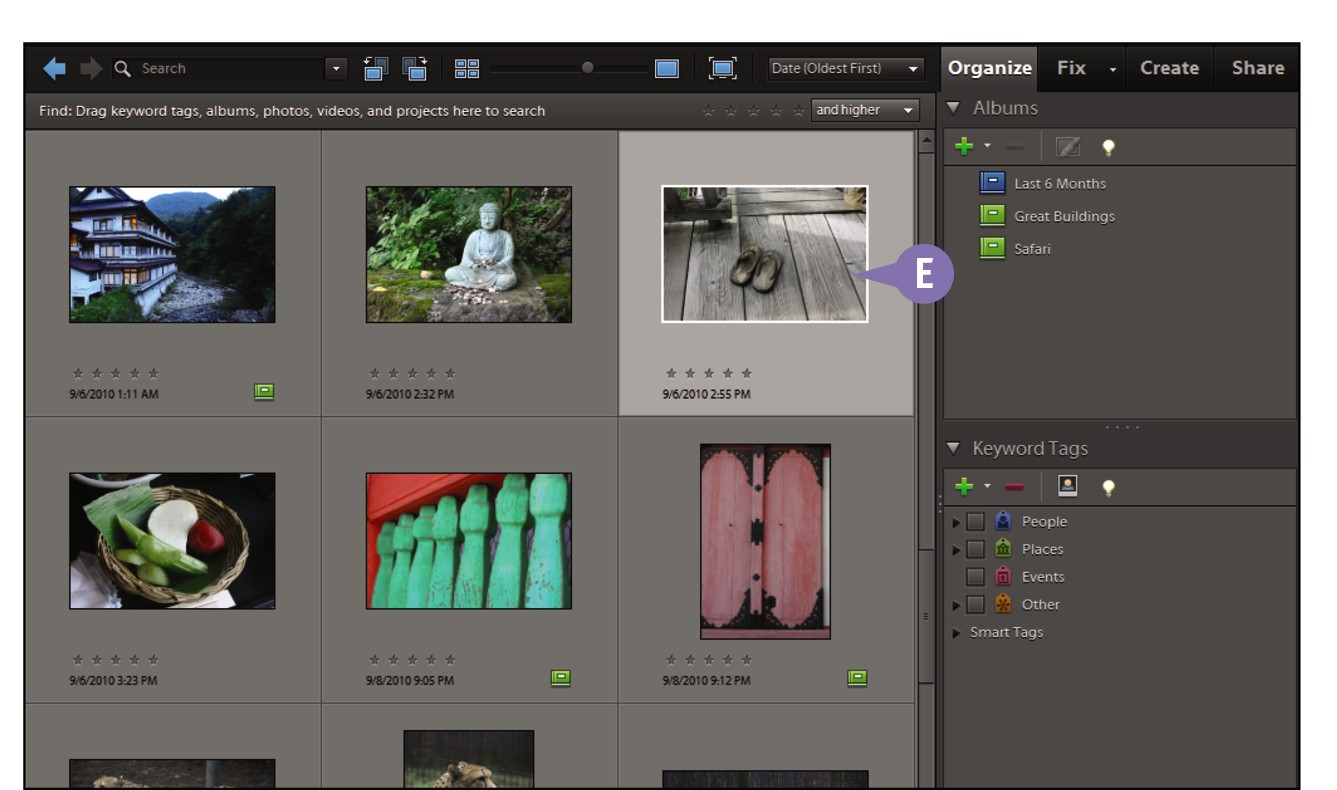
Task: Check the People keyword tag box
Action: (975, 521)
